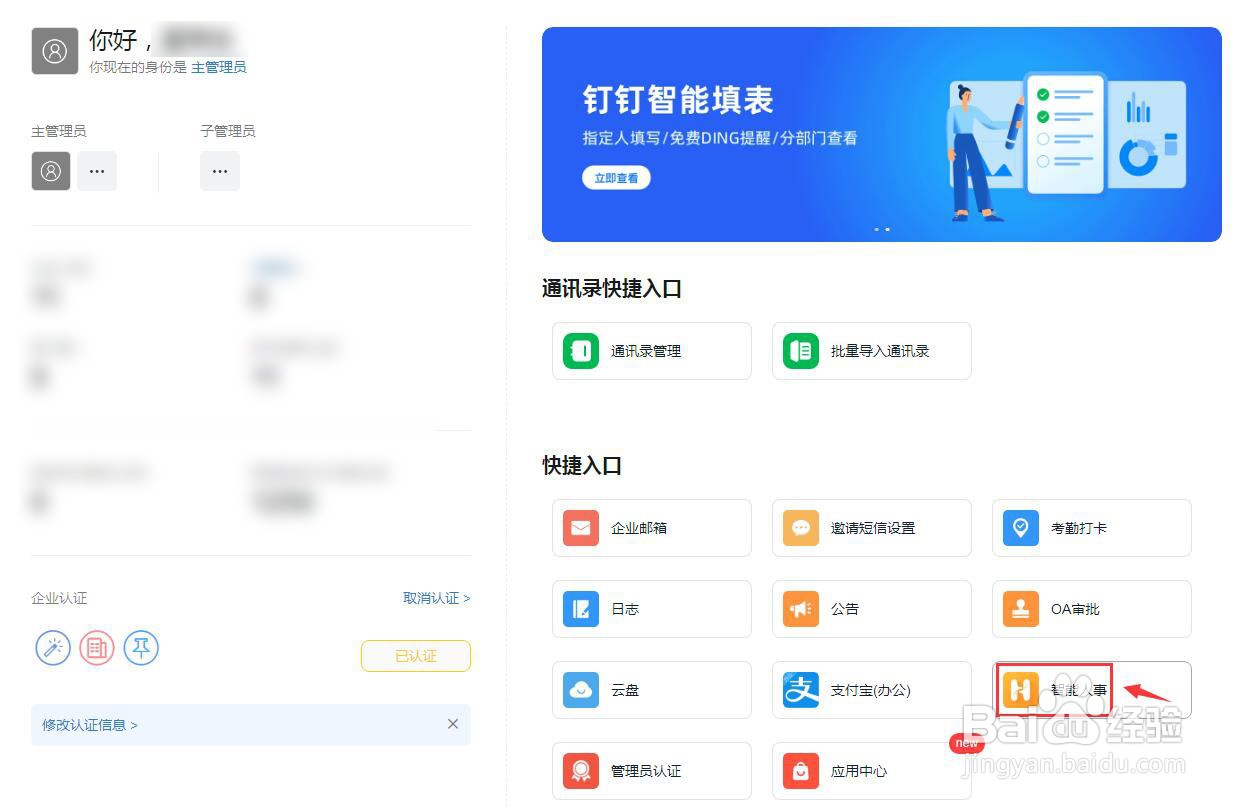Open the 应用中心 app center

click(x=871, y=771)
